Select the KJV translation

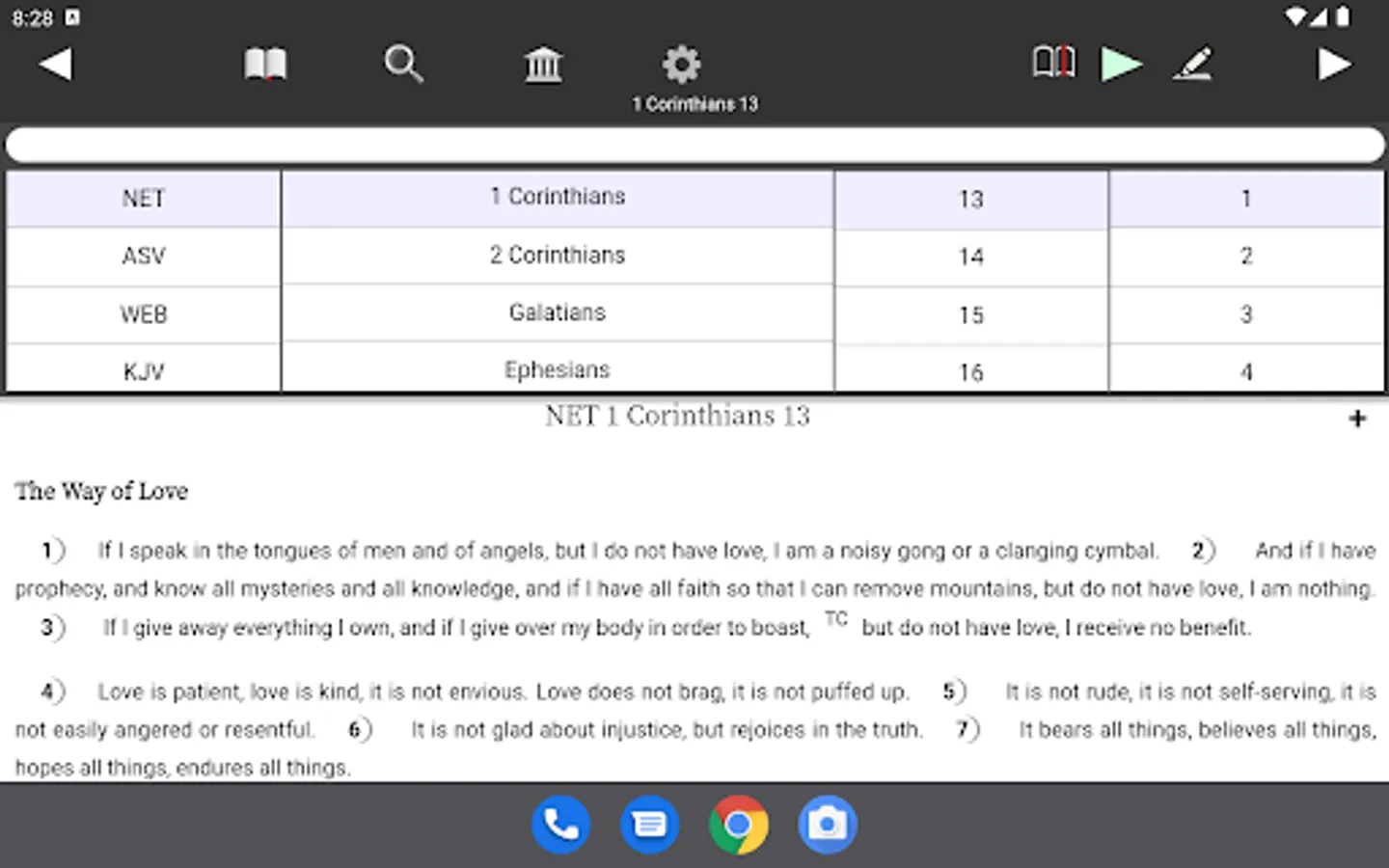click(x=144, y=369)
